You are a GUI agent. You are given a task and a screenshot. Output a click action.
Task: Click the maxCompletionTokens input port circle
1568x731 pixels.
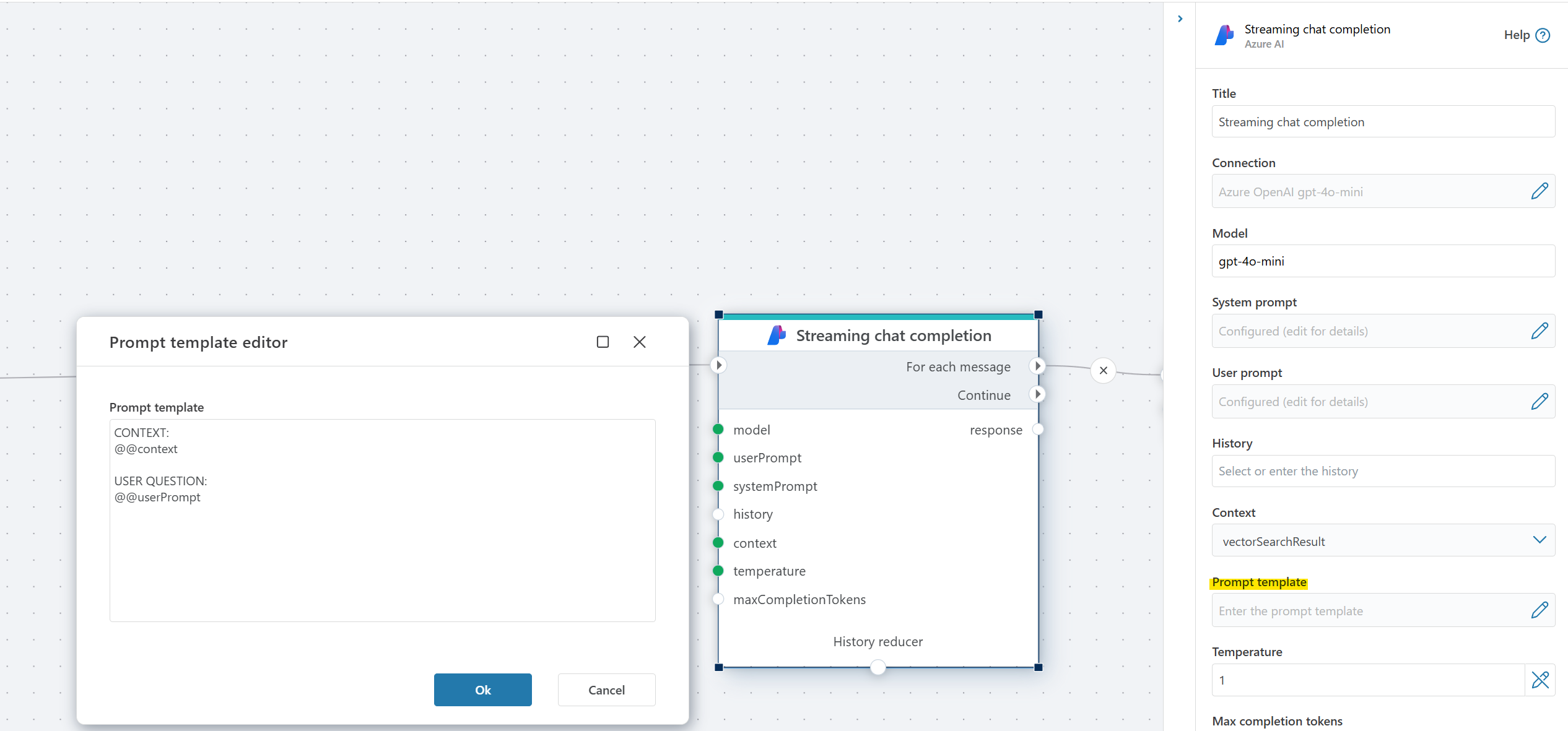718,599
